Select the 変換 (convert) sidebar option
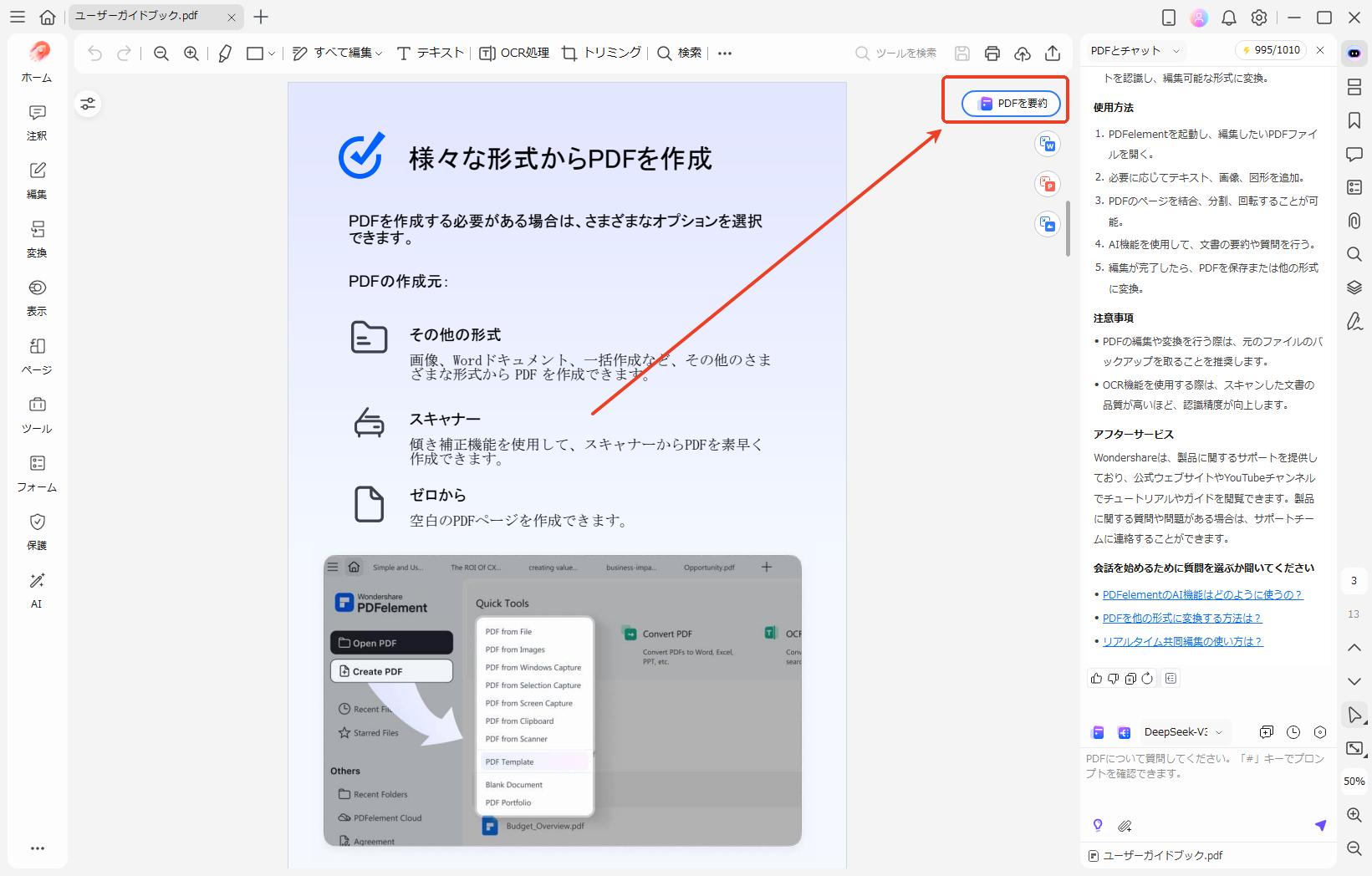The image size is (1372, 876). click(x=36, y=237)
